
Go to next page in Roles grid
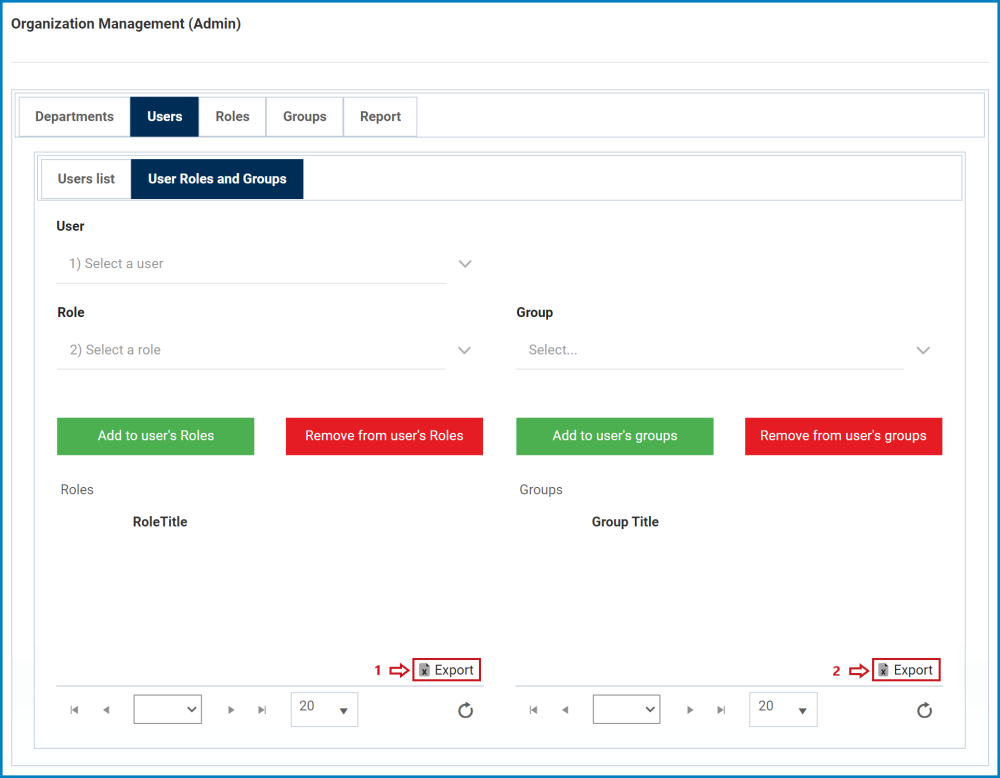pyautogui.click(x=231, y=710)
